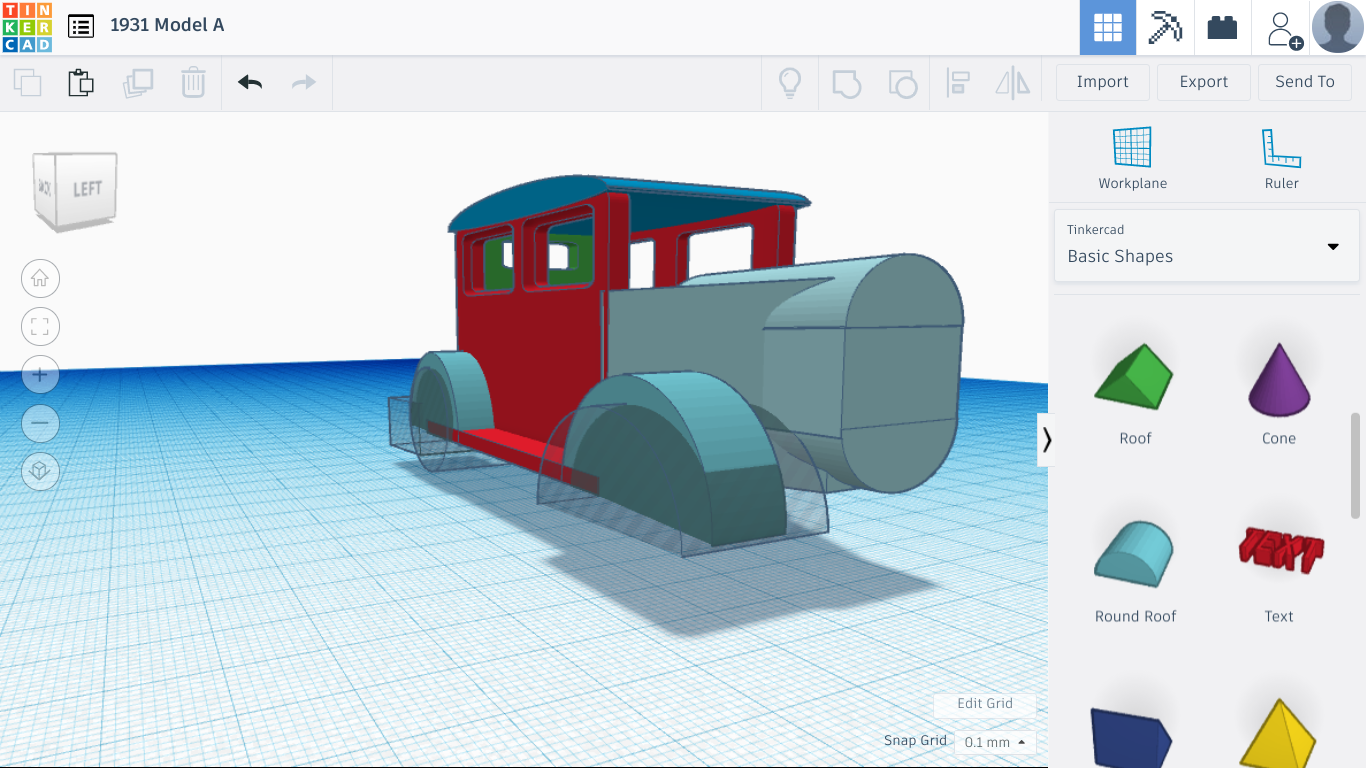
Task: Click the Fit all in view button
Action: pyautogui.click(x=40, y=327)
